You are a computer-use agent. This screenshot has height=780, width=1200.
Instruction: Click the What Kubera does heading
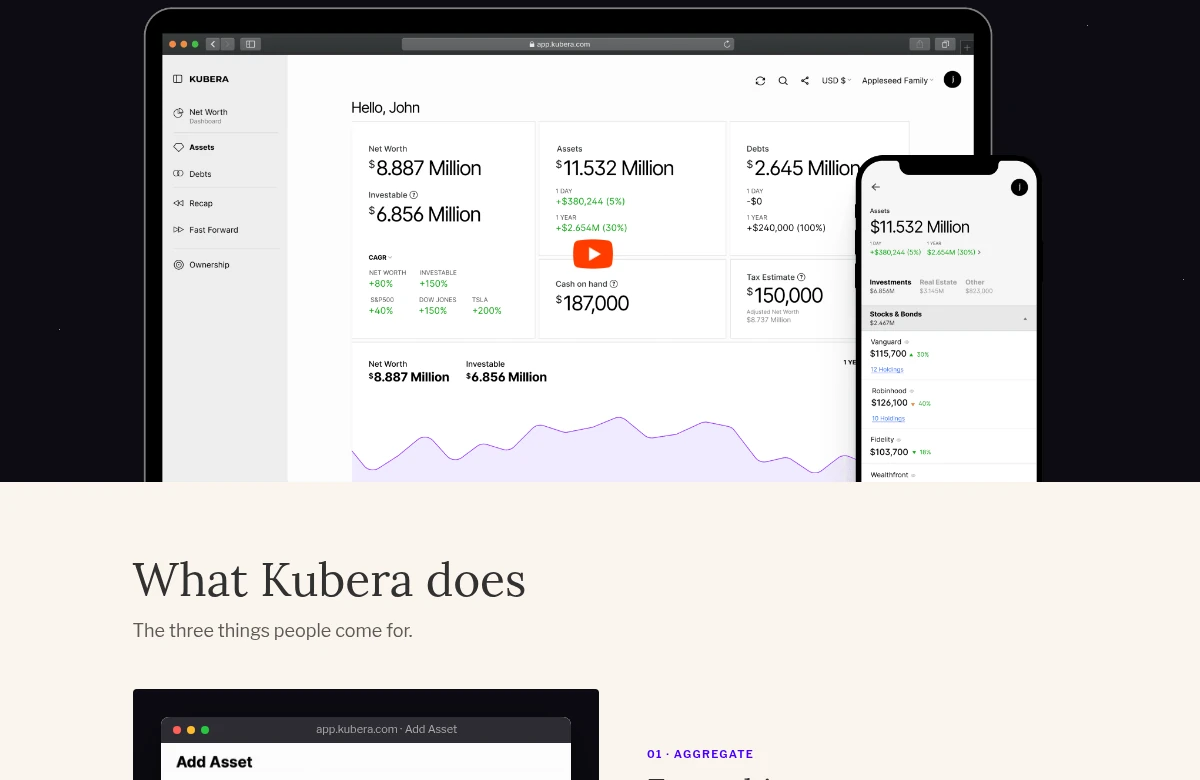(x=329, y=580)
